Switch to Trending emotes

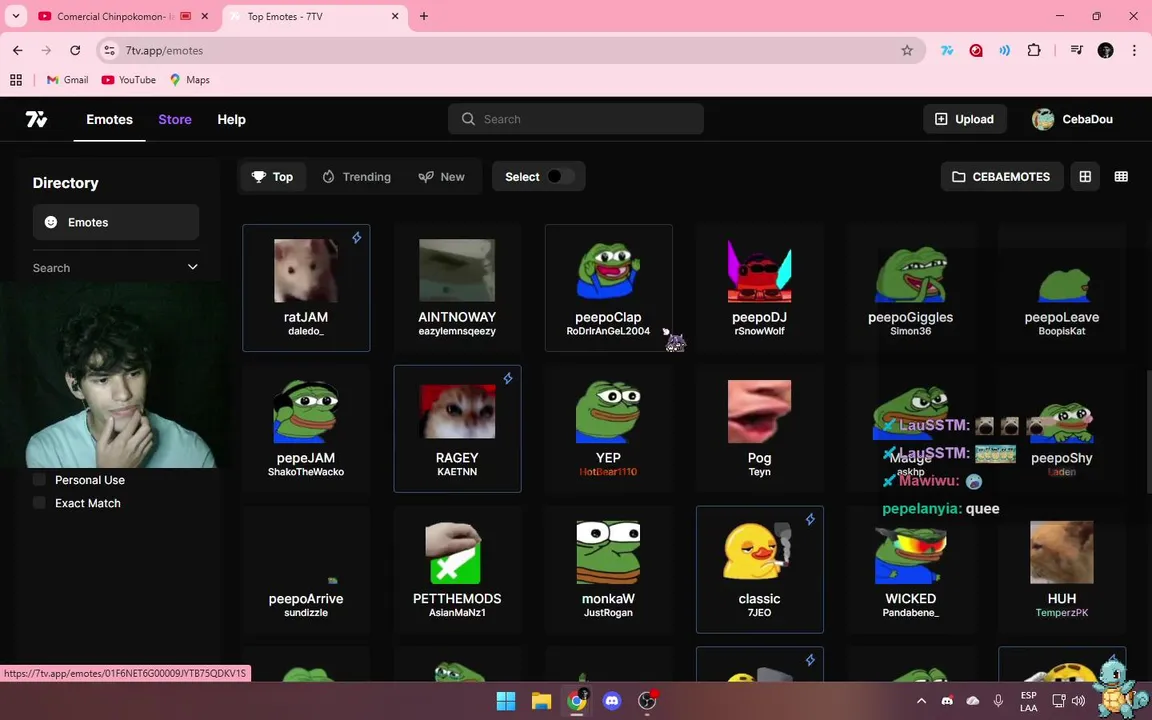(x=356, y=176)
